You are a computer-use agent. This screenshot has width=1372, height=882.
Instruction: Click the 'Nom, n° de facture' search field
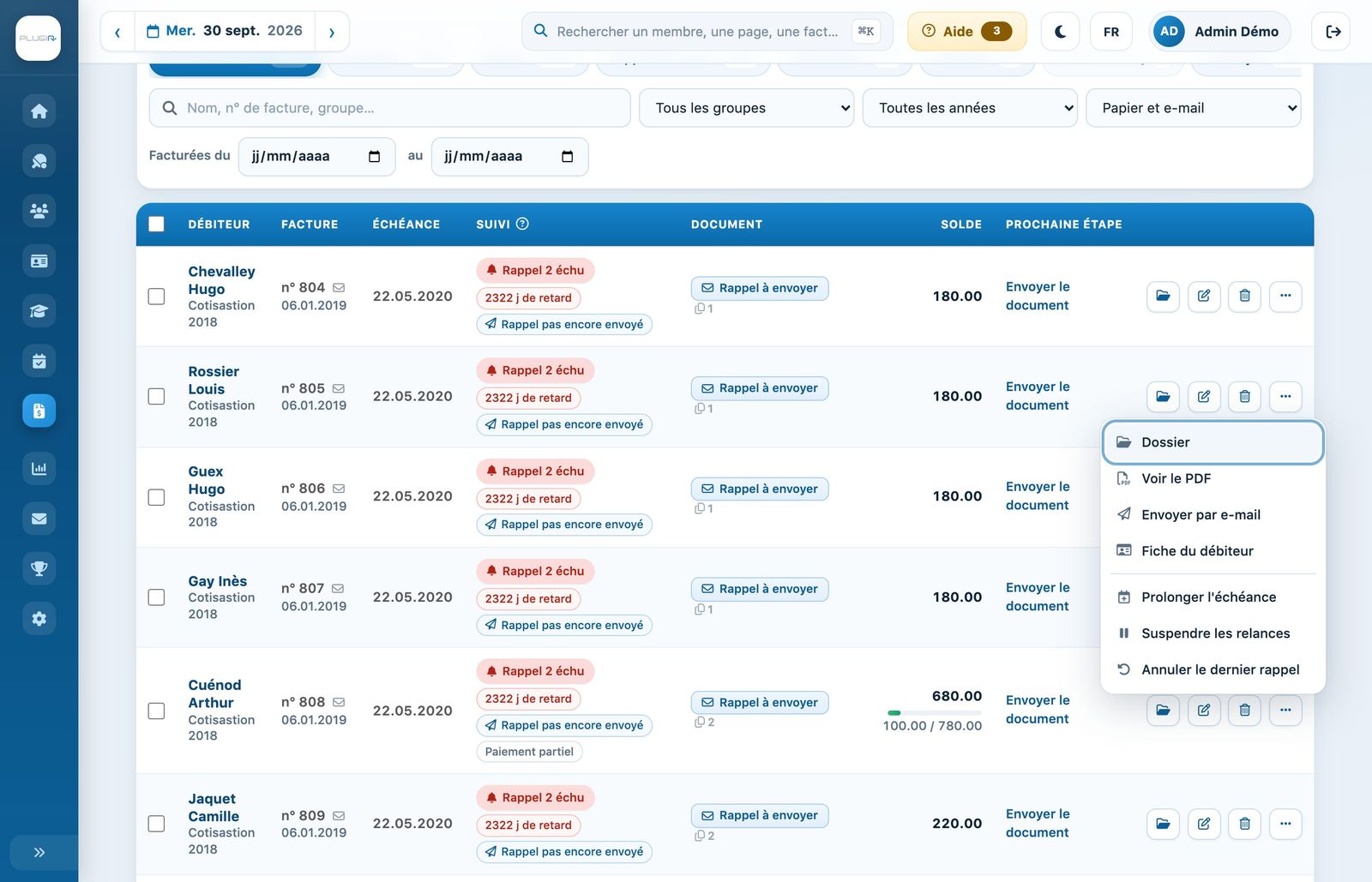389,108
